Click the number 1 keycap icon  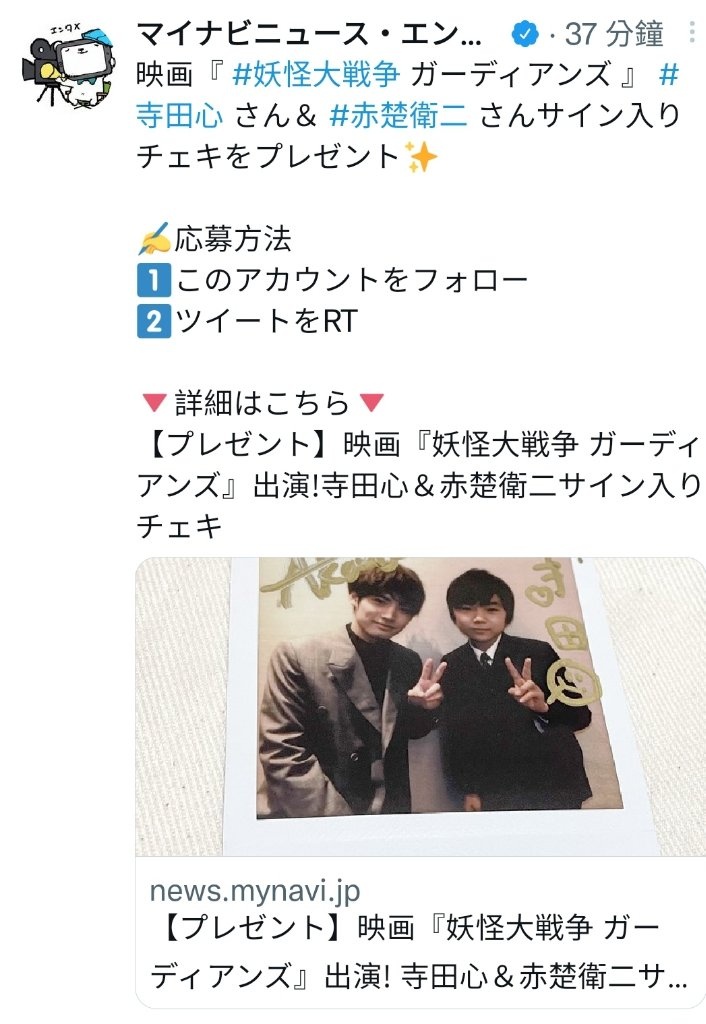(154, 280)
